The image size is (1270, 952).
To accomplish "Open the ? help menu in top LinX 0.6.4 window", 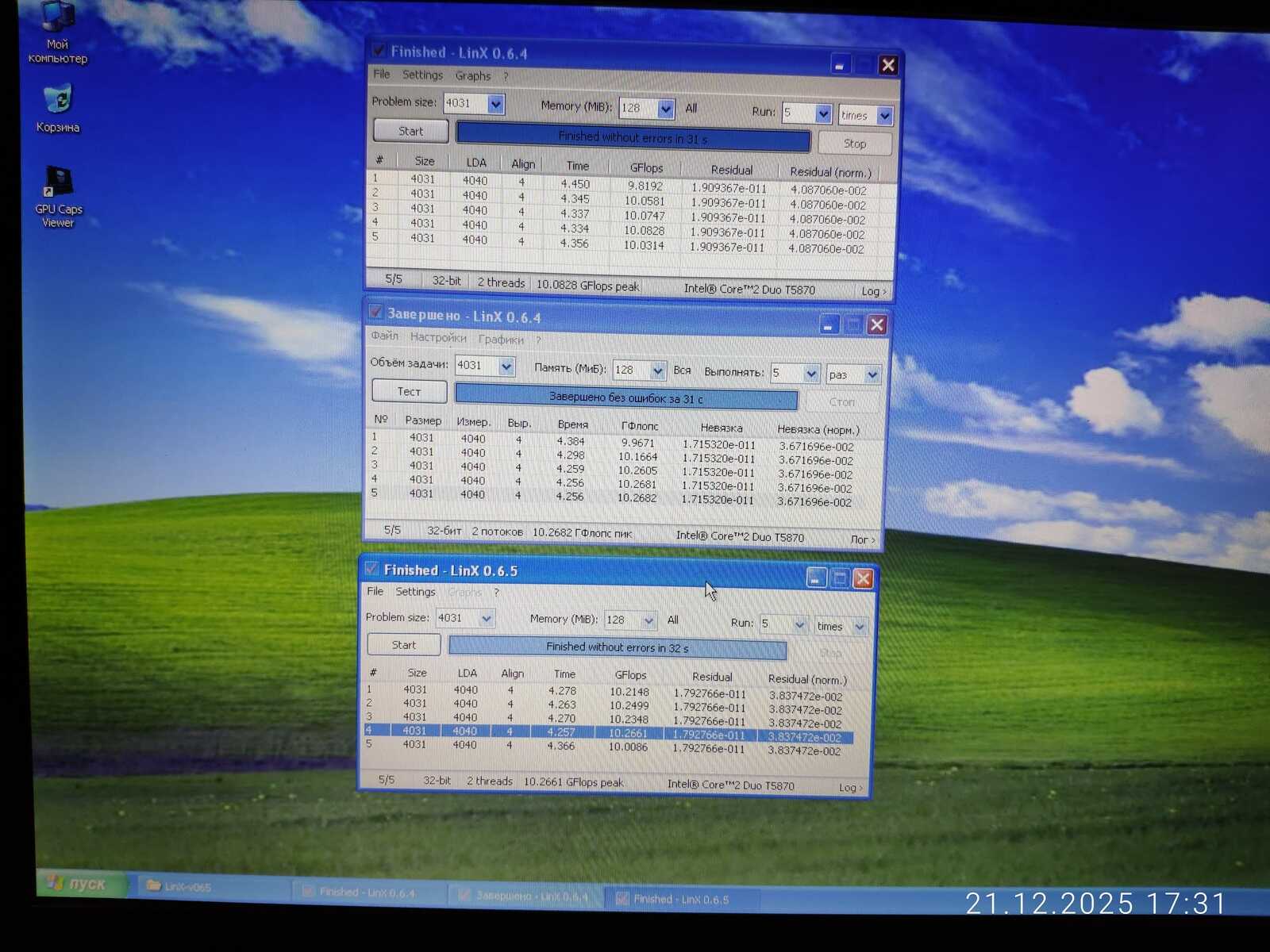I will [x=506, y=76].
